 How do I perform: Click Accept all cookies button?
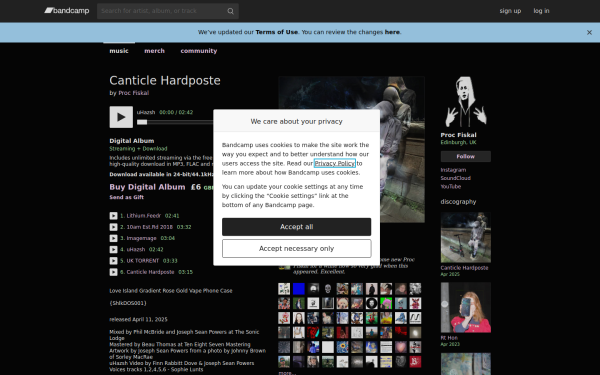coord(297,227)
